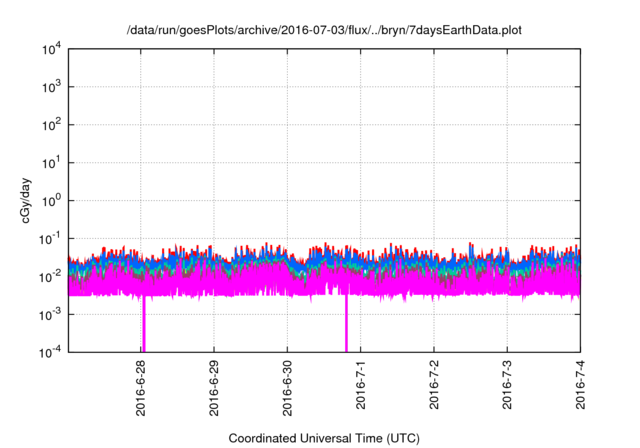Click the 2016-6-30 date tick label
This screenshot has height=448, width=640.
tap(287, 388)
